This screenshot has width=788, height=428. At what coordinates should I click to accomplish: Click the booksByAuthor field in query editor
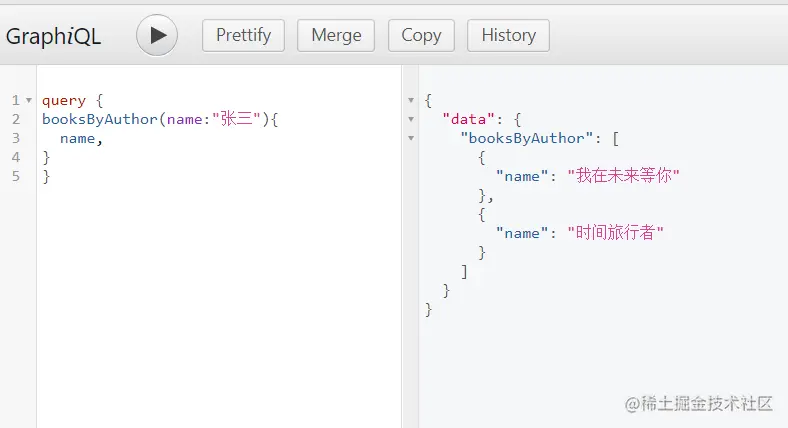100,120
